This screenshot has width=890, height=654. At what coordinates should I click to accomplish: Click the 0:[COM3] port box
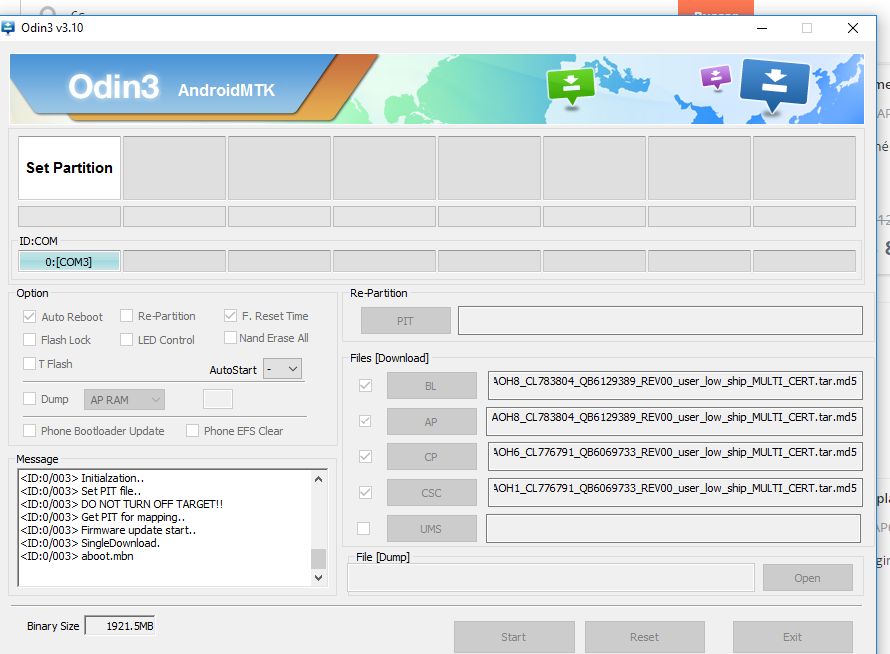coord(69,262)
